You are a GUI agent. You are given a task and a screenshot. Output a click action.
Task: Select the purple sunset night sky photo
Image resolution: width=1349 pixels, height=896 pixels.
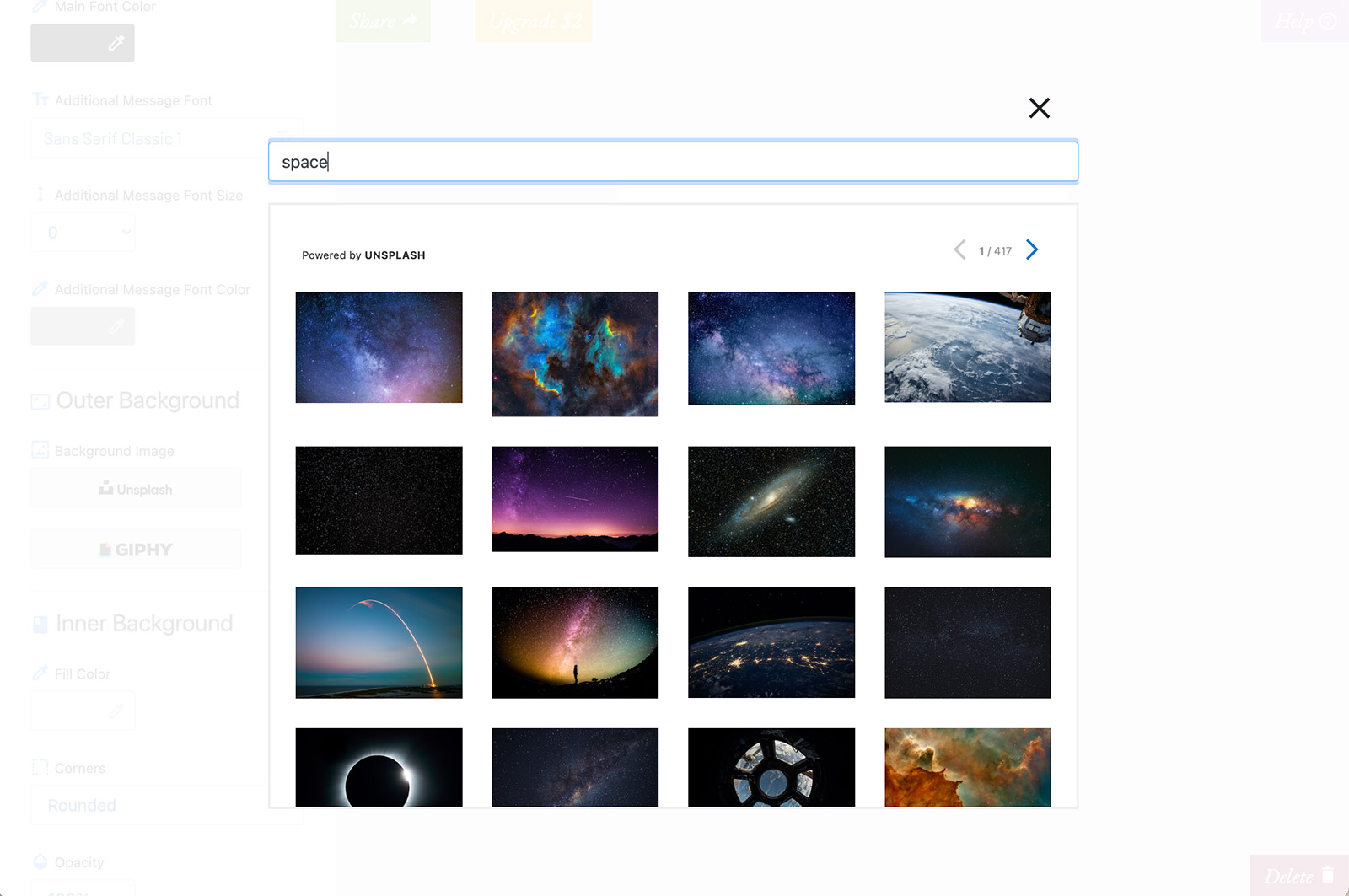click(x=575, y=499)
